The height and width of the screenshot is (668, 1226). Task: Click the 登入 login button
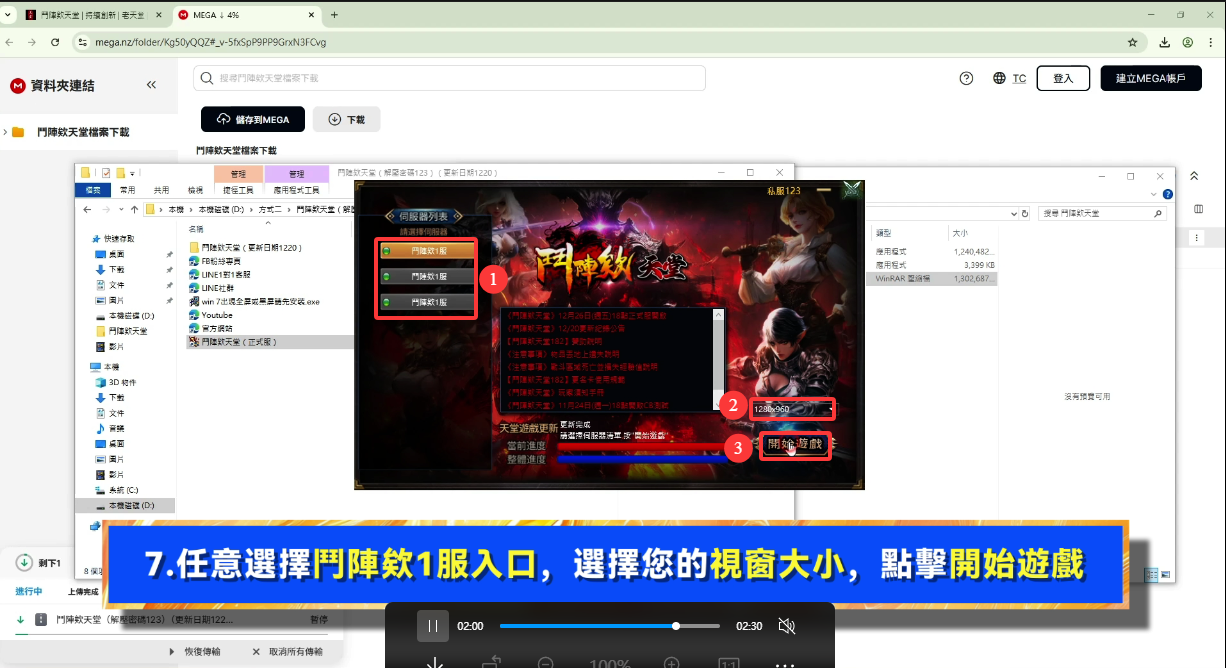coord(1063,78)
